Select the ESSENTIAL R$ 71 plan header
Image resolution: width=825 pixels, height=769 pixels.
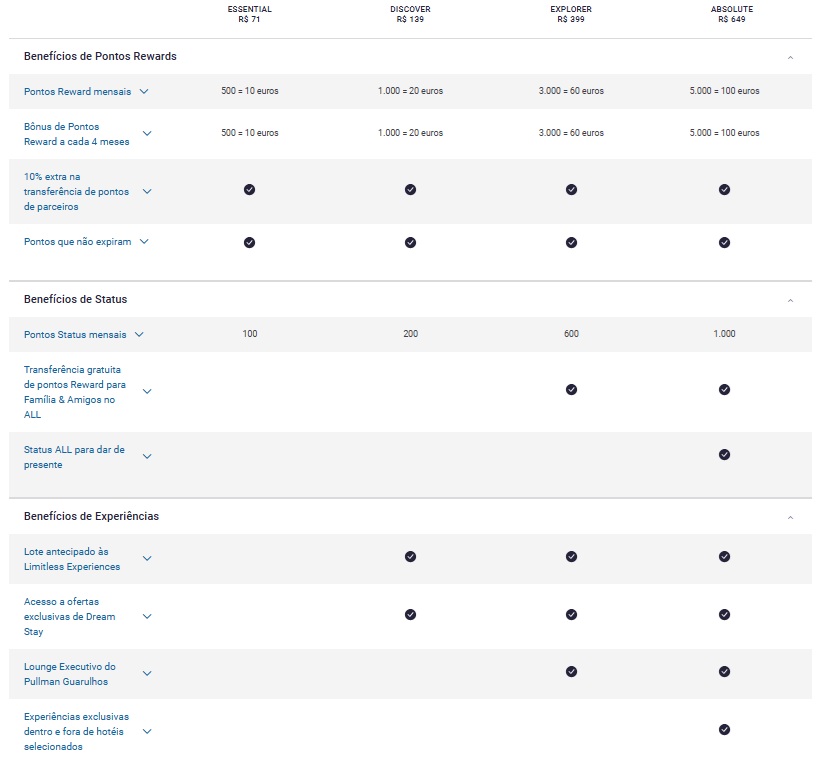pyautogui.click(x=249, y=14)
